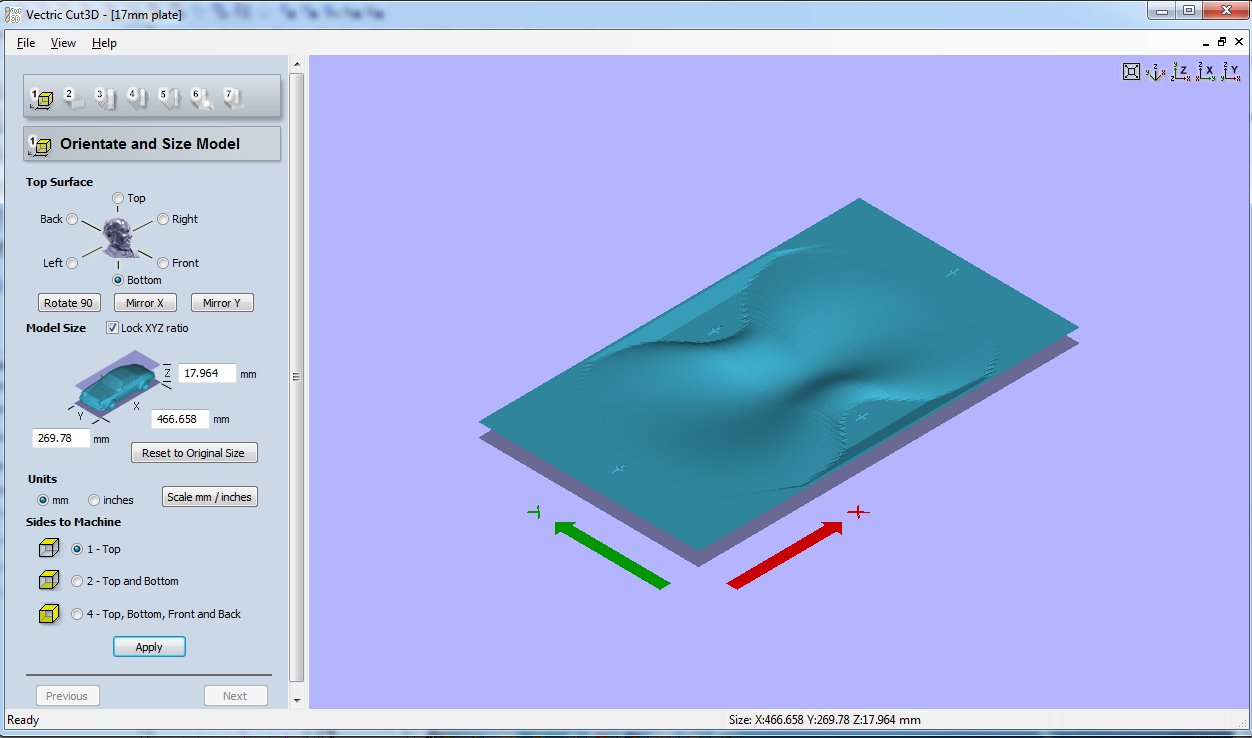Image resolution: width=1252 pixels, height=738 pixels.
Task: Open the File menu
Action: point(26,43)
